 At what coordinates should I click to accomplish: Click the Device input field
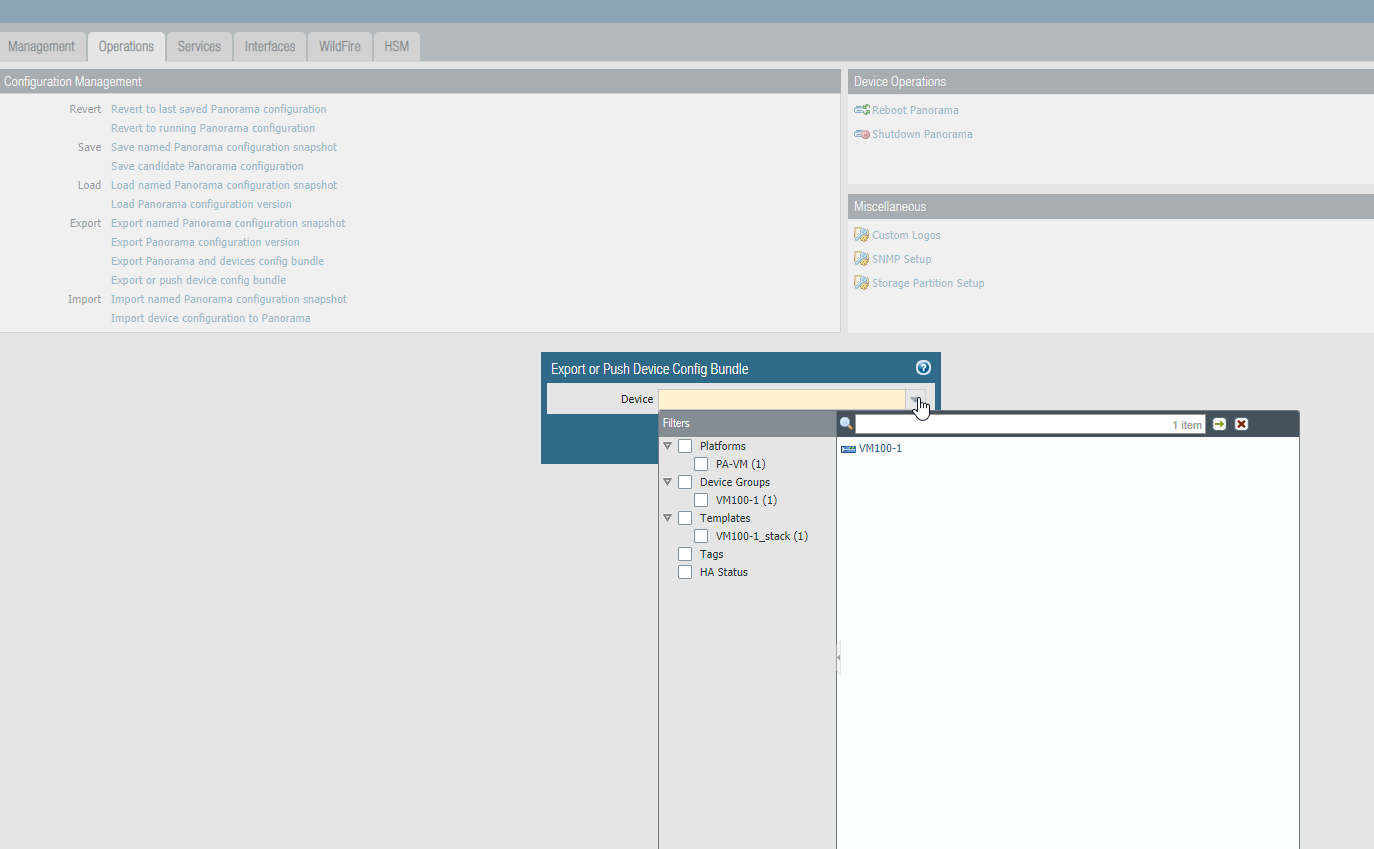pos(782,399)
